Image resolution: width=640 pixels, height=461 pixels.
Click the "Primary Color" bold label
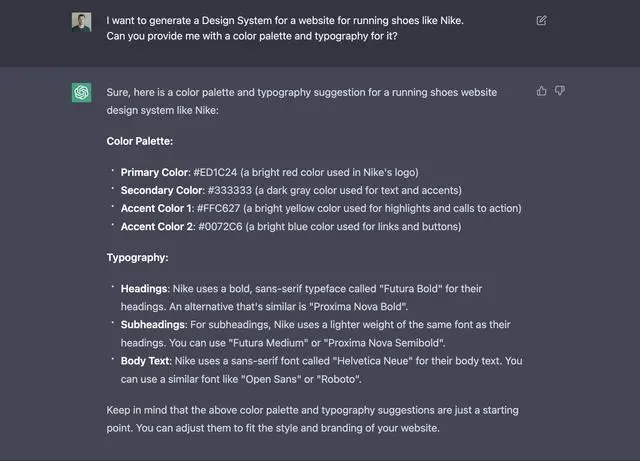click(153, 172)
